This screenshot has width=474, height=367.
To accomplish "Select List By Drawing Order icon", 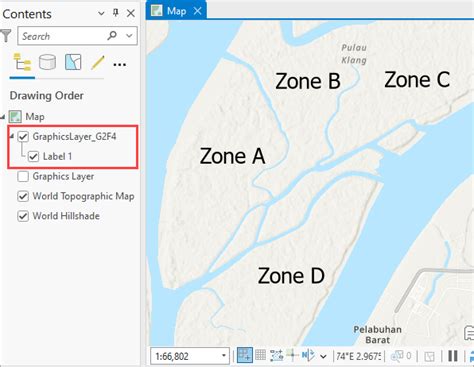I will (22, 62).
